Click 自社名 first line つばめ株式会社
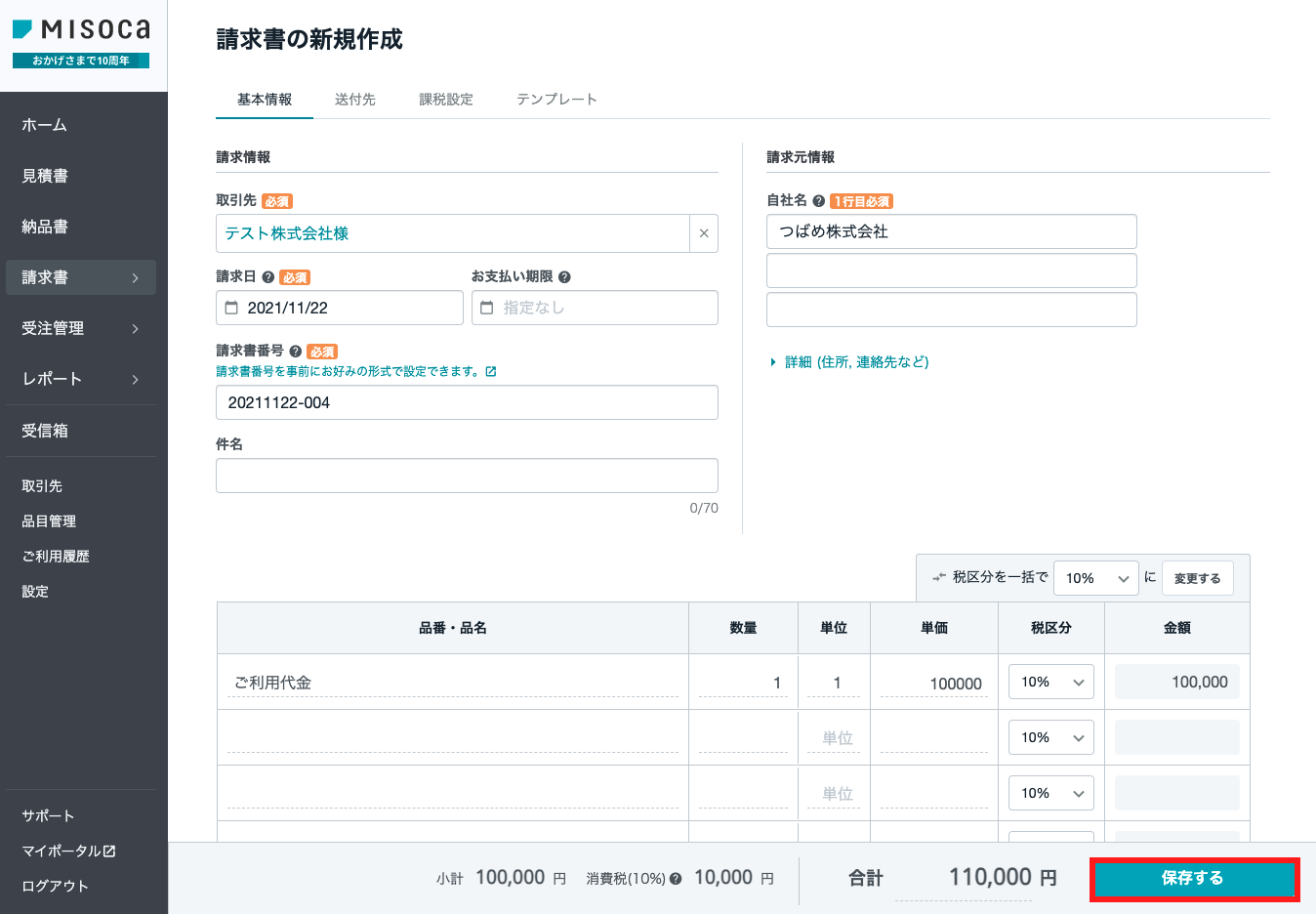Image resolution: width=1316 pixels, height=914 pixels. coord(952,231)
